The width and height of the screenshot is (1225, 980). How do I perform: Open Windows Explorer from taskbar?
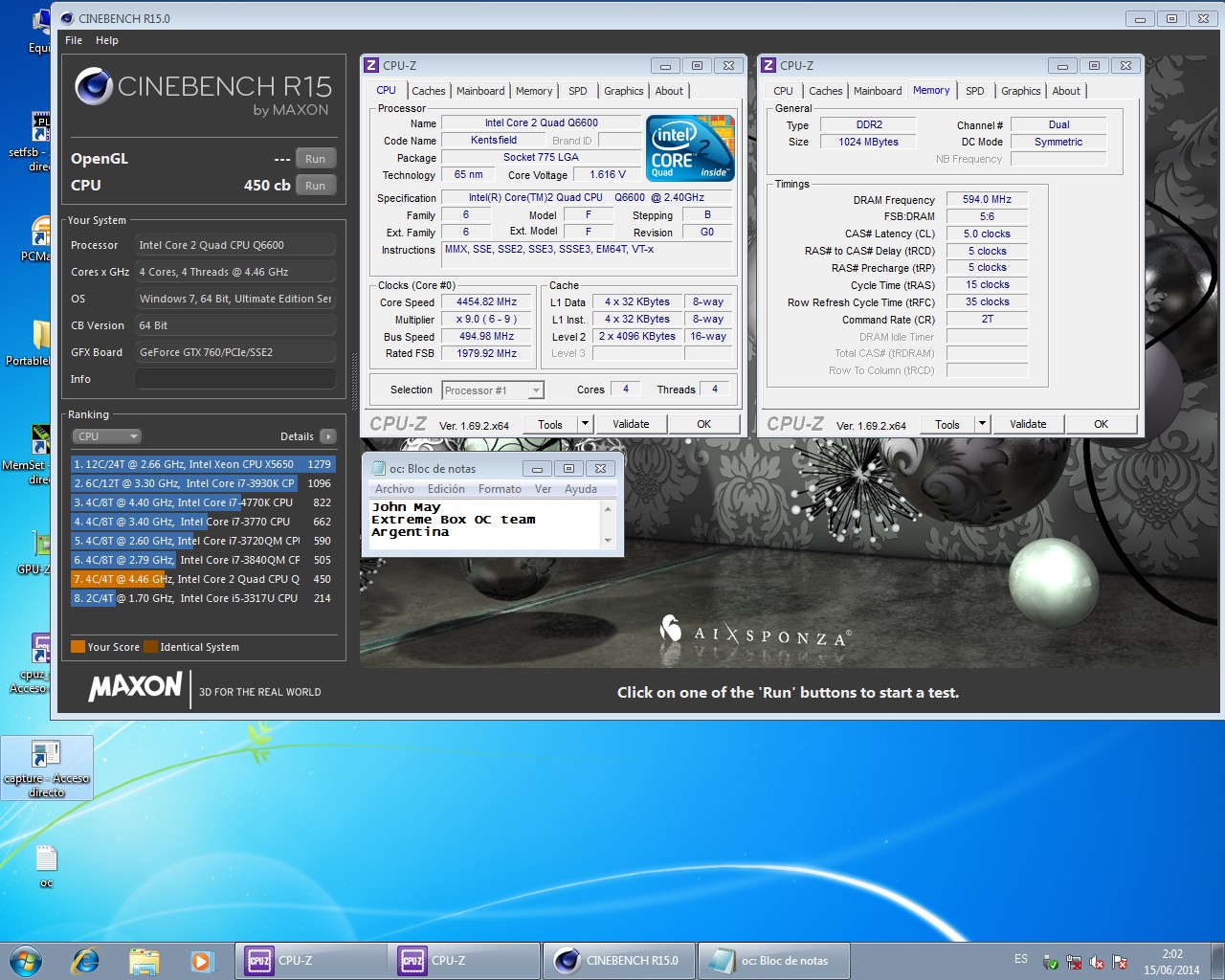pos(144,960)
